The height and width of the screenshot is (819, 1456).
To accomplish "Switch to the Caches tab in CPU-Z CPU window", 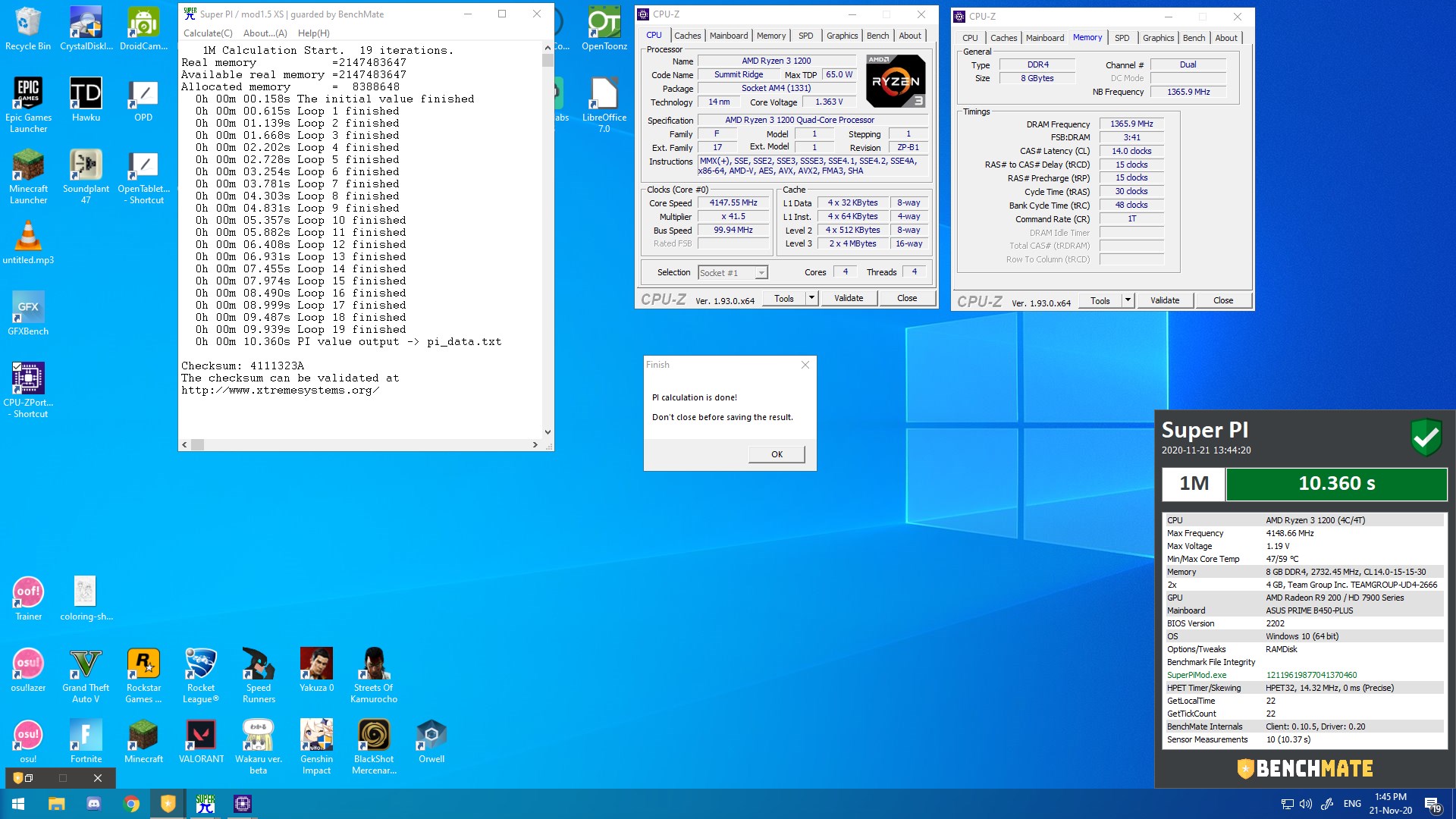I will (x=687, y=36).
